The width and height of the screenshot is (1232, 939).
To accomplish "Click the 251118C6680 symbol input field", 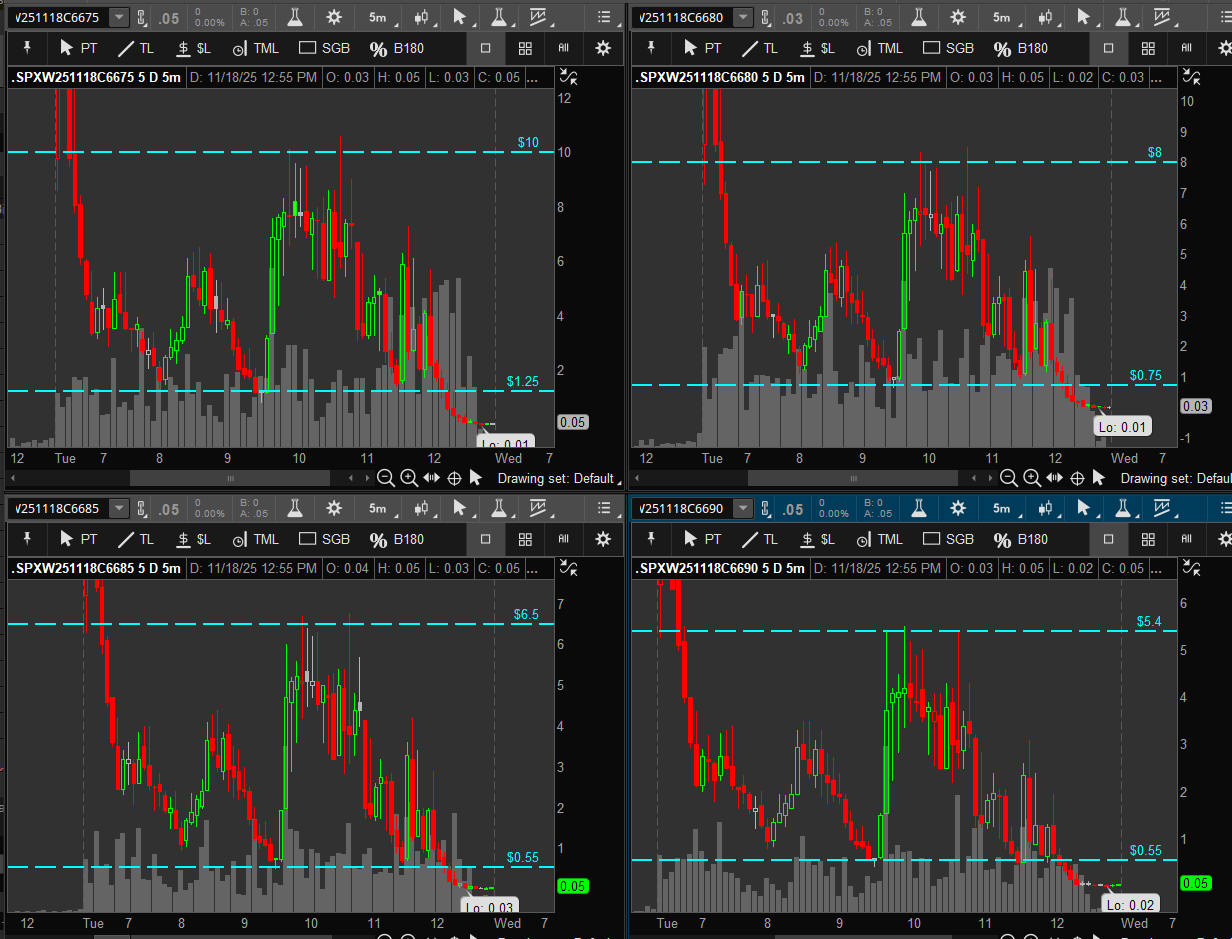I will (682, 17).
